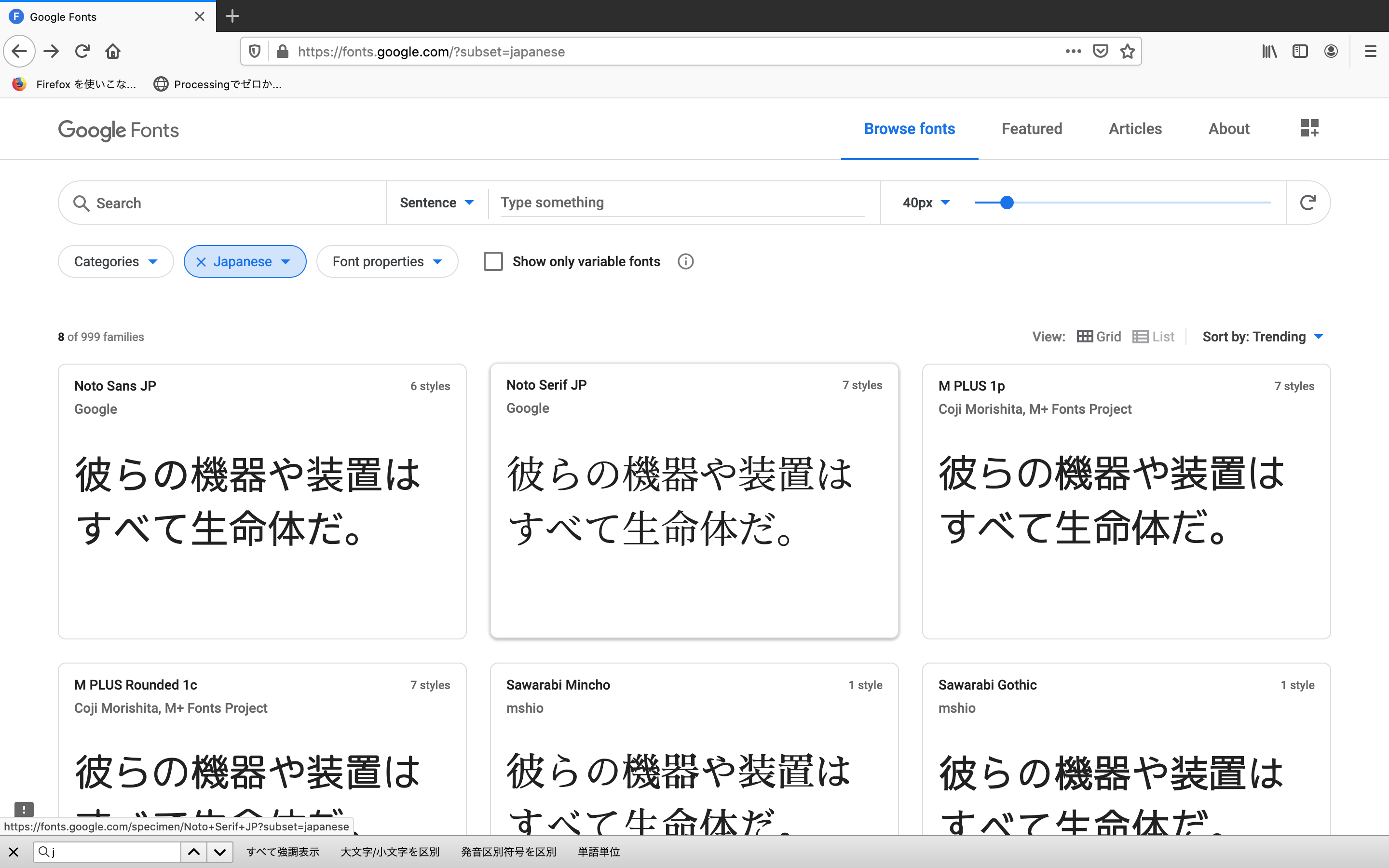Switch to the Featured tab
This screenshot has width=1389, height=868.
click(1032, 129)
